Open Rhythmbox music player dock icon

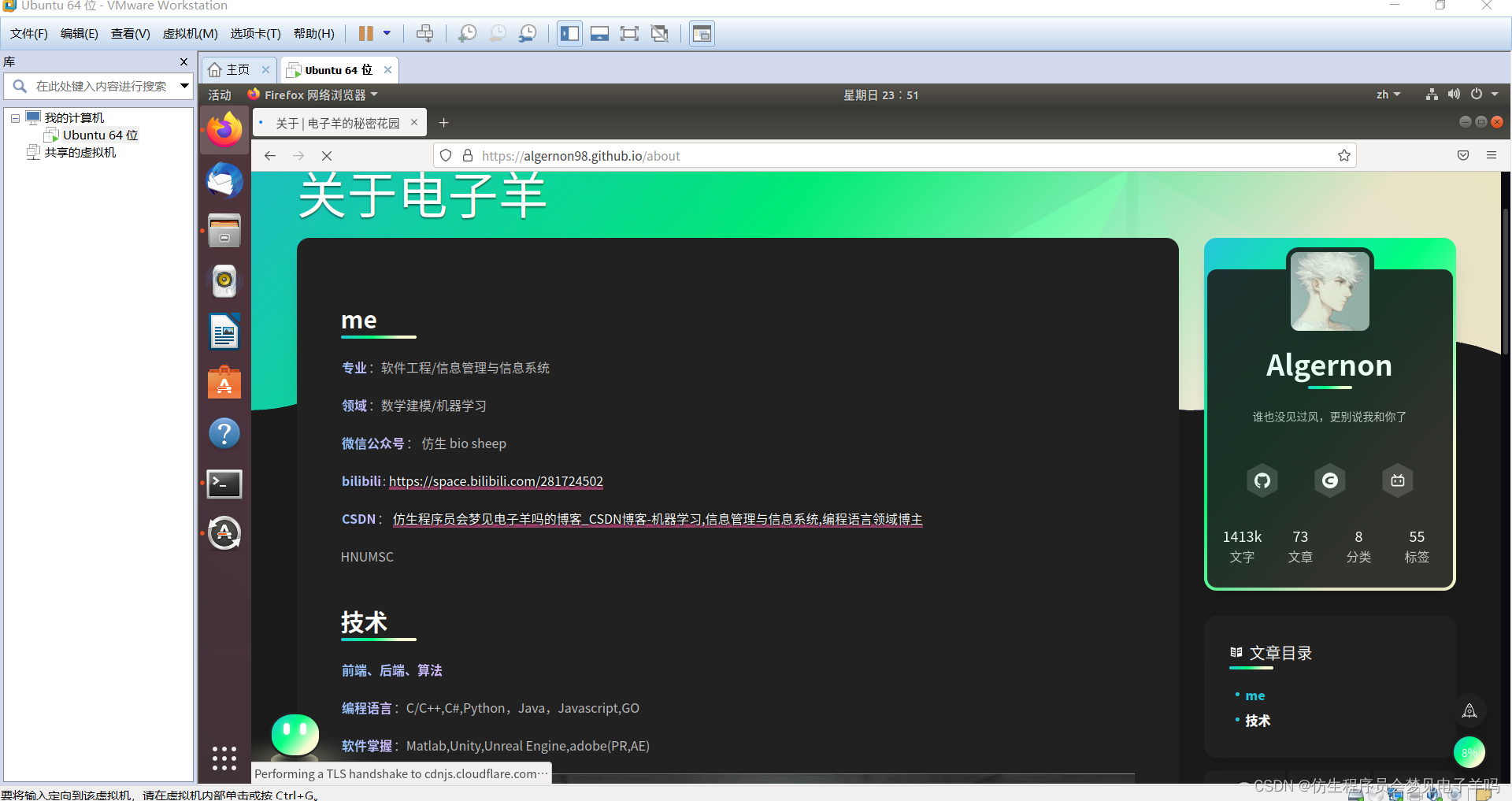(224, 280)
